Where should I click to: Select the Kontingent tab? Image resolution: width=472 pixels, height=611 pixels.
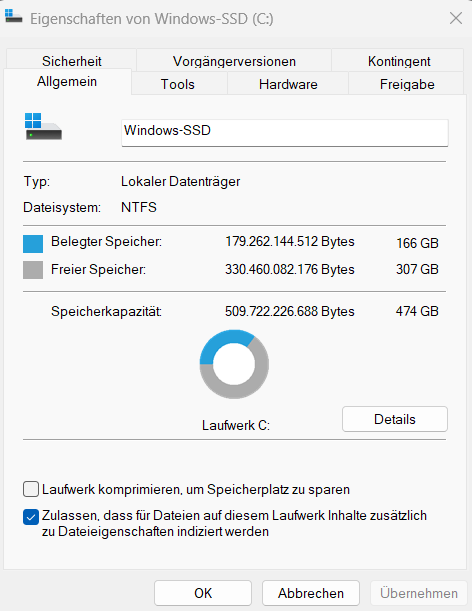399,60
